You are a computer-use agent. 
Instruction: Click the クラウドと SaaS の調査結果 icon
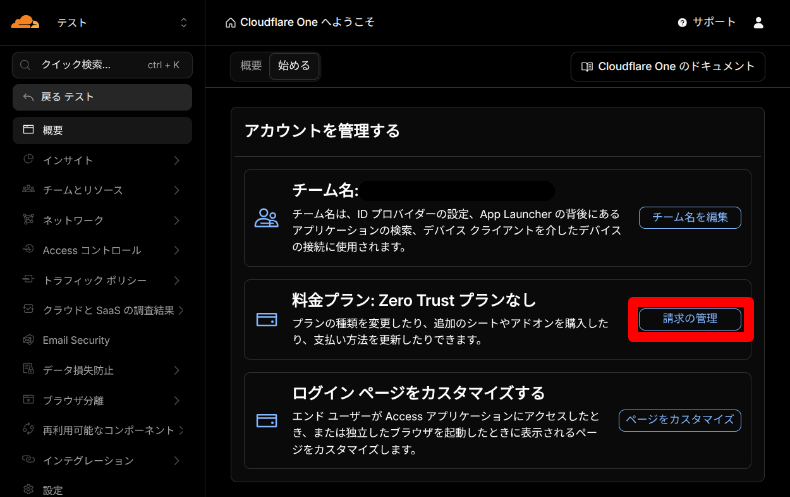(x=28, y=309)
